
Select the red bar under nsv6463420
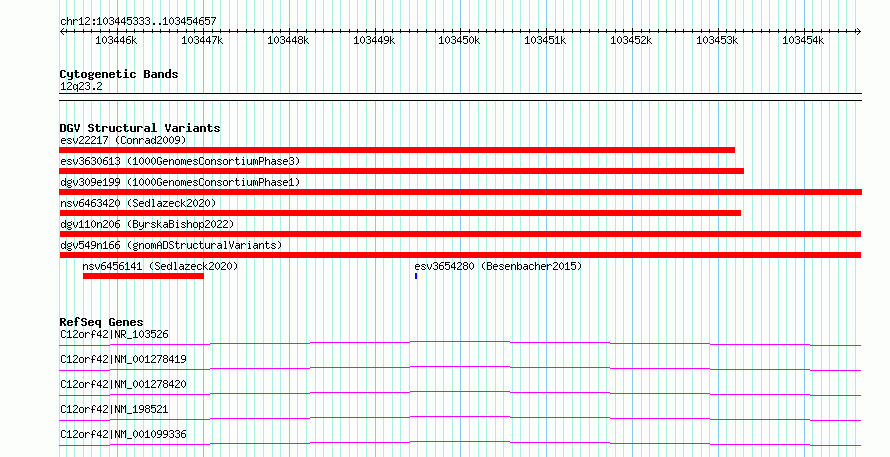coord(400,213)
